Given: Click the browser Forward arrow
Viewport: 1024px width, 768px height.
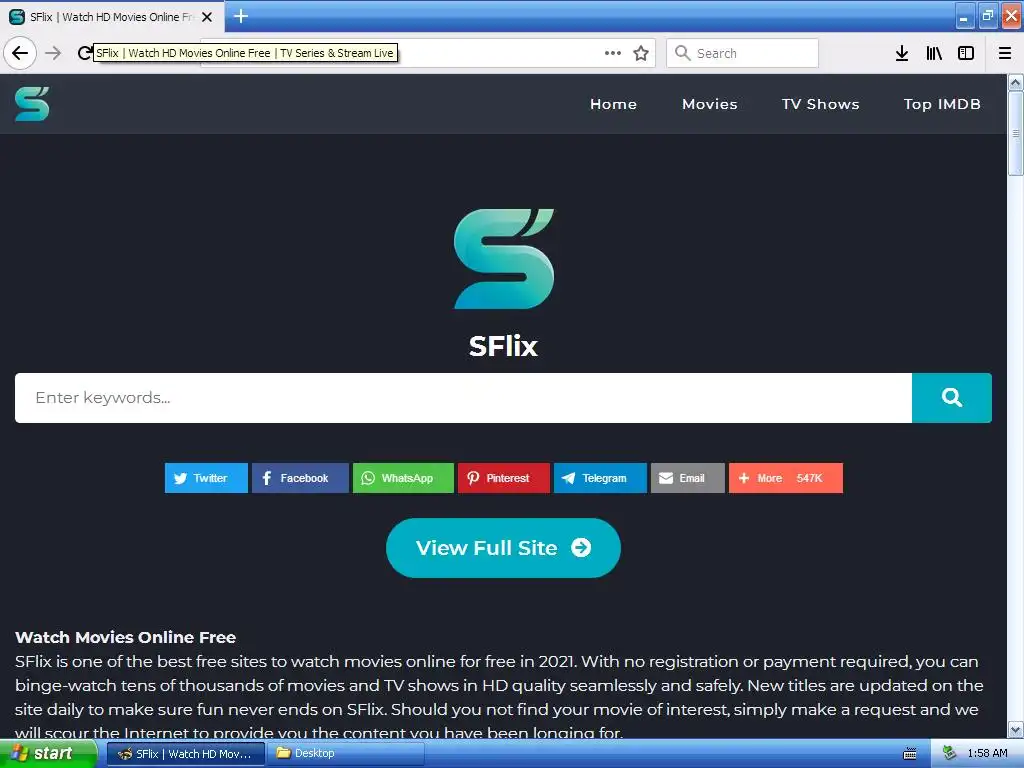Looking at the screenshot, I should 53,53.
